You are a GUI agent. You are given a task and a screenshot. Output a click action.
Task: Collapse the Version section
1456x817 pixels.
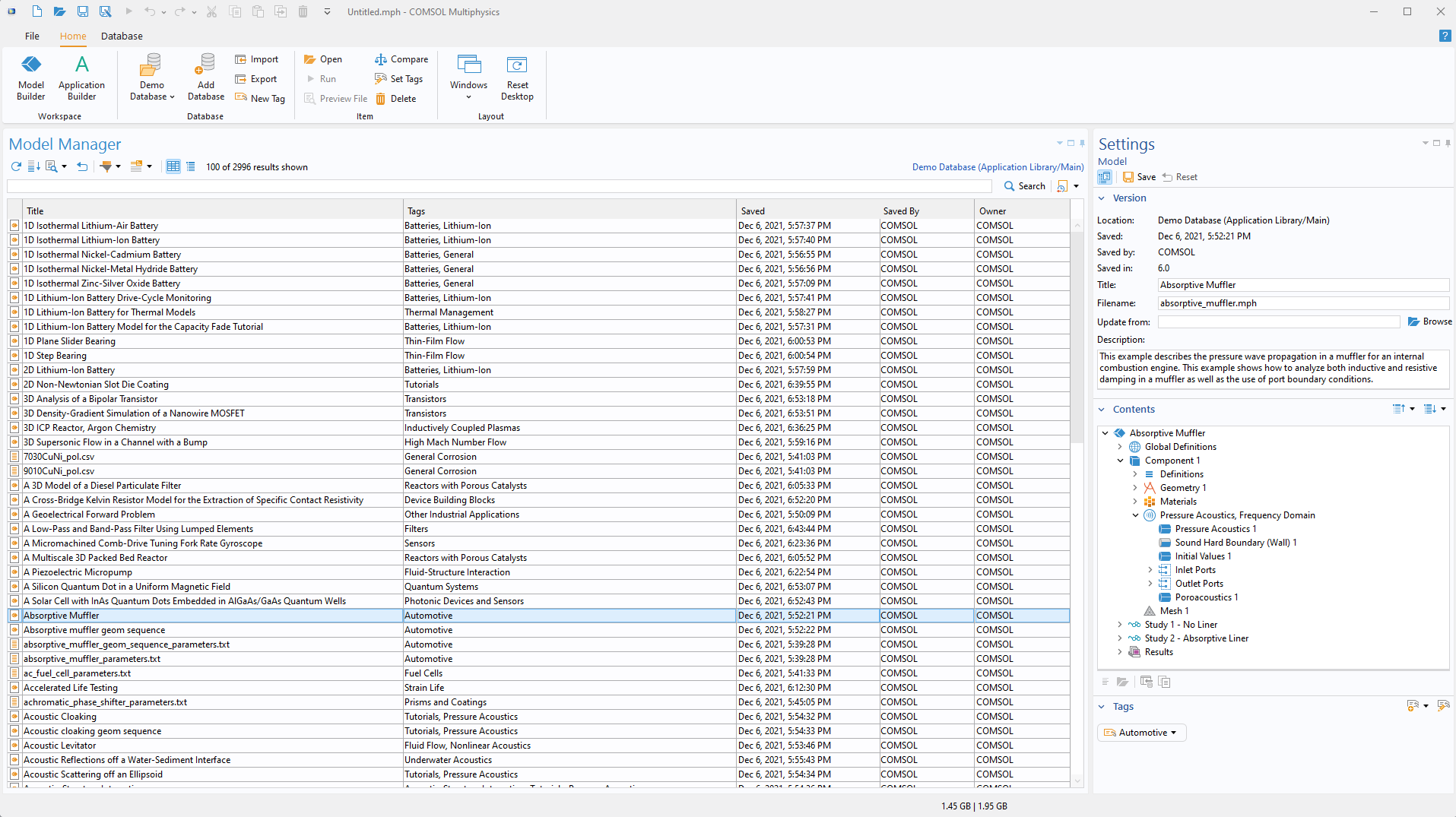1102,198
